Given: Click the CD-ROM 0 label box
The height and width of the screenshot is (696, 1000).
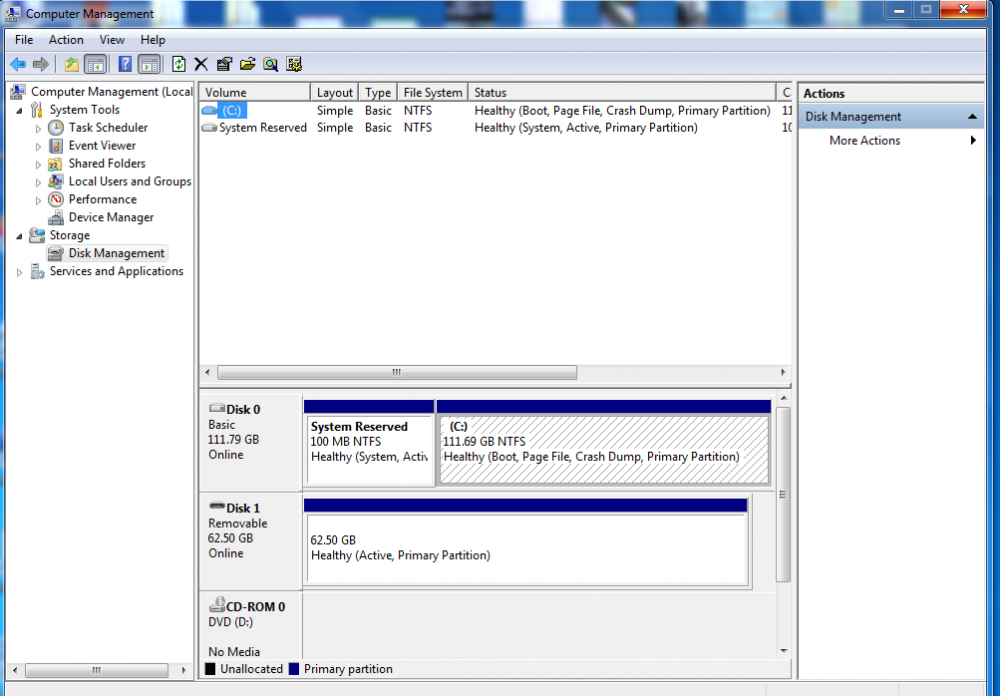Looking at the screenshot, I should tap(251, 626).
